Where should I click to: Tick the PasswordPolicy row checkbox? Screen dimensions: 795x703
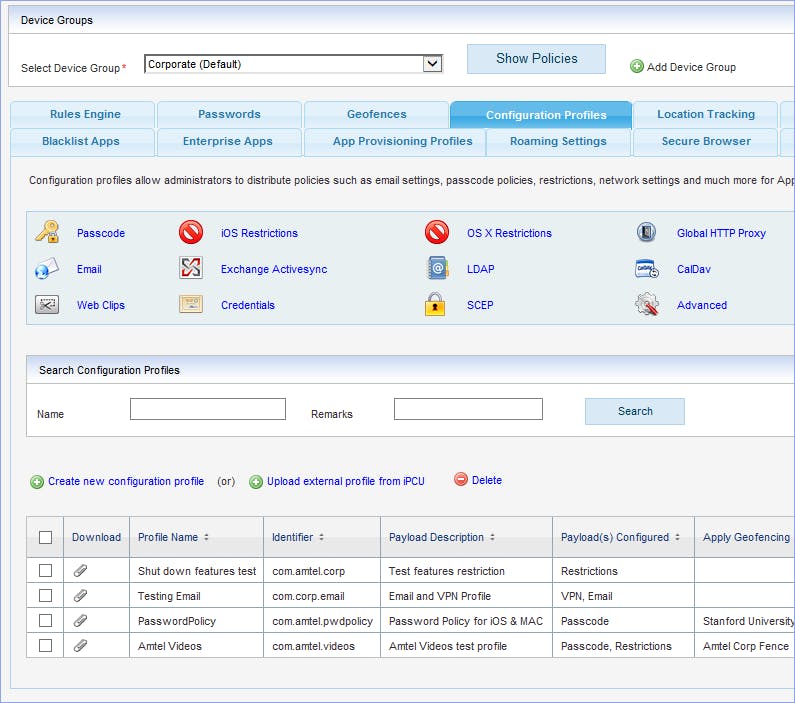click(x=45, y=621)
